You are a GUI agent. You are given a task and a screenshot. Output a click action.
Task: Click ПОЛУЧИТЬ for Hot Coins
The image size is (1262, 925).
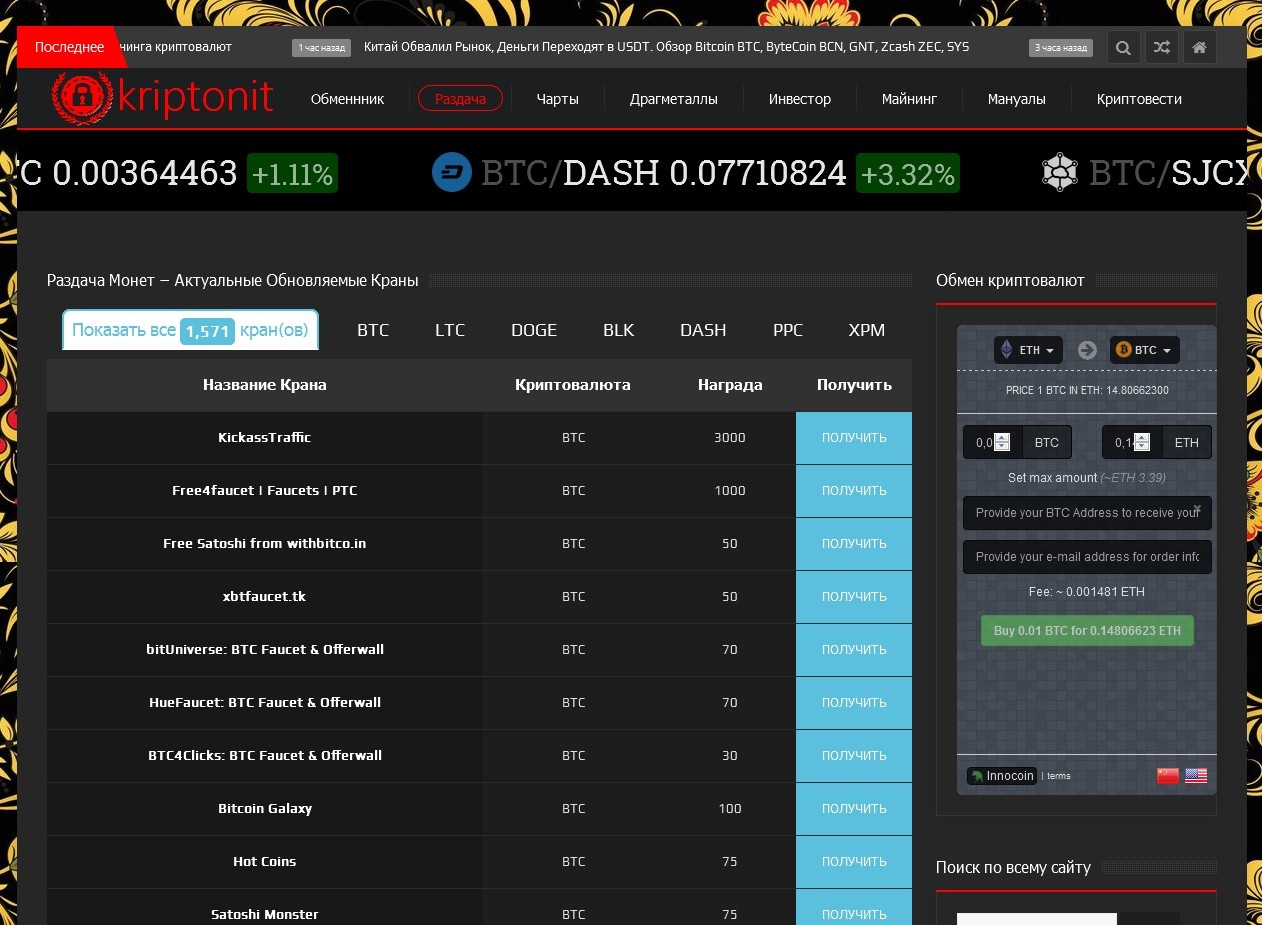pyautogui.click(x=854, y=862)
